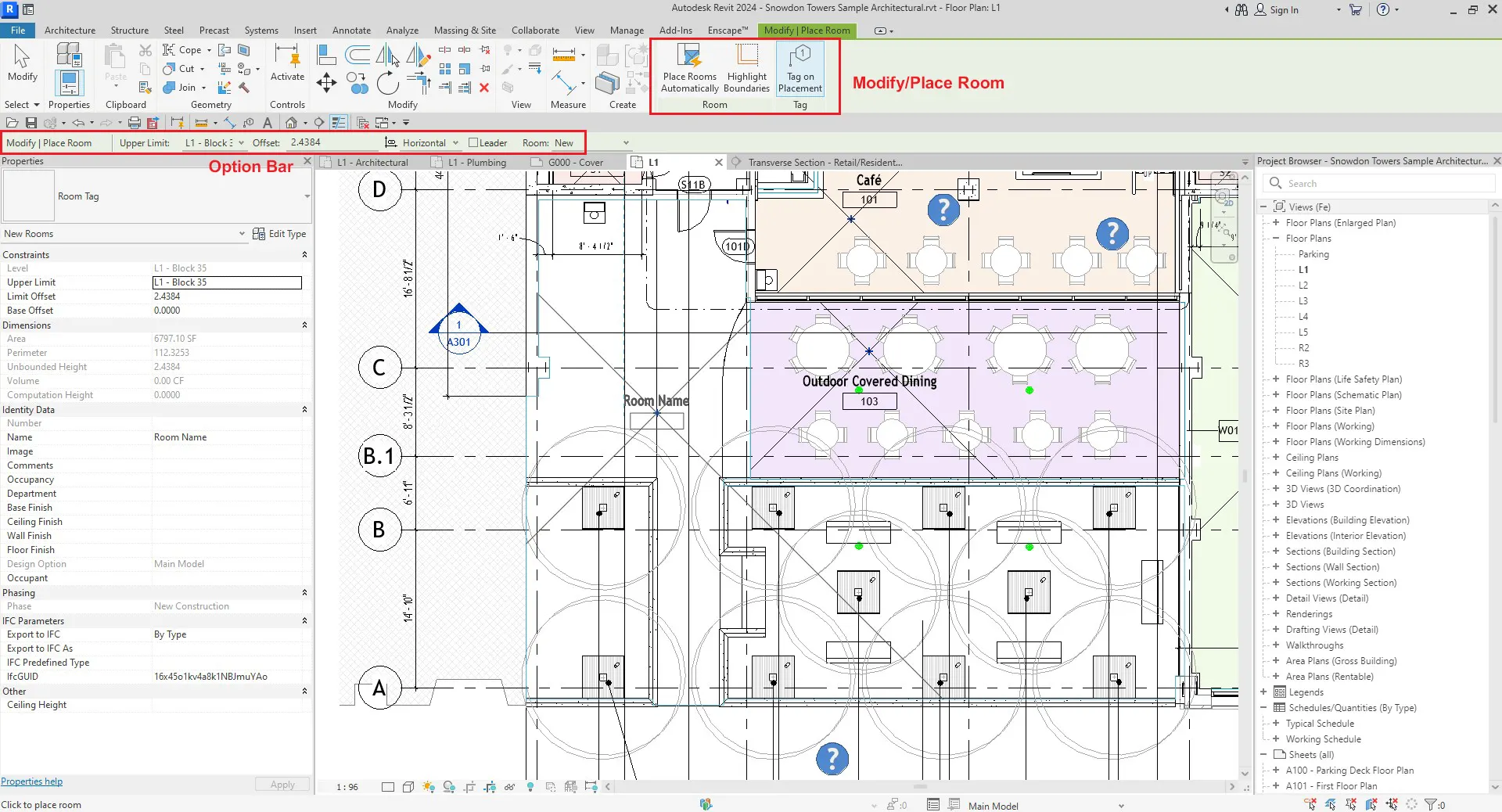Enable the Leader checkbox
The width and height of the screenshot is (1502, 812).
click(473, 143)
